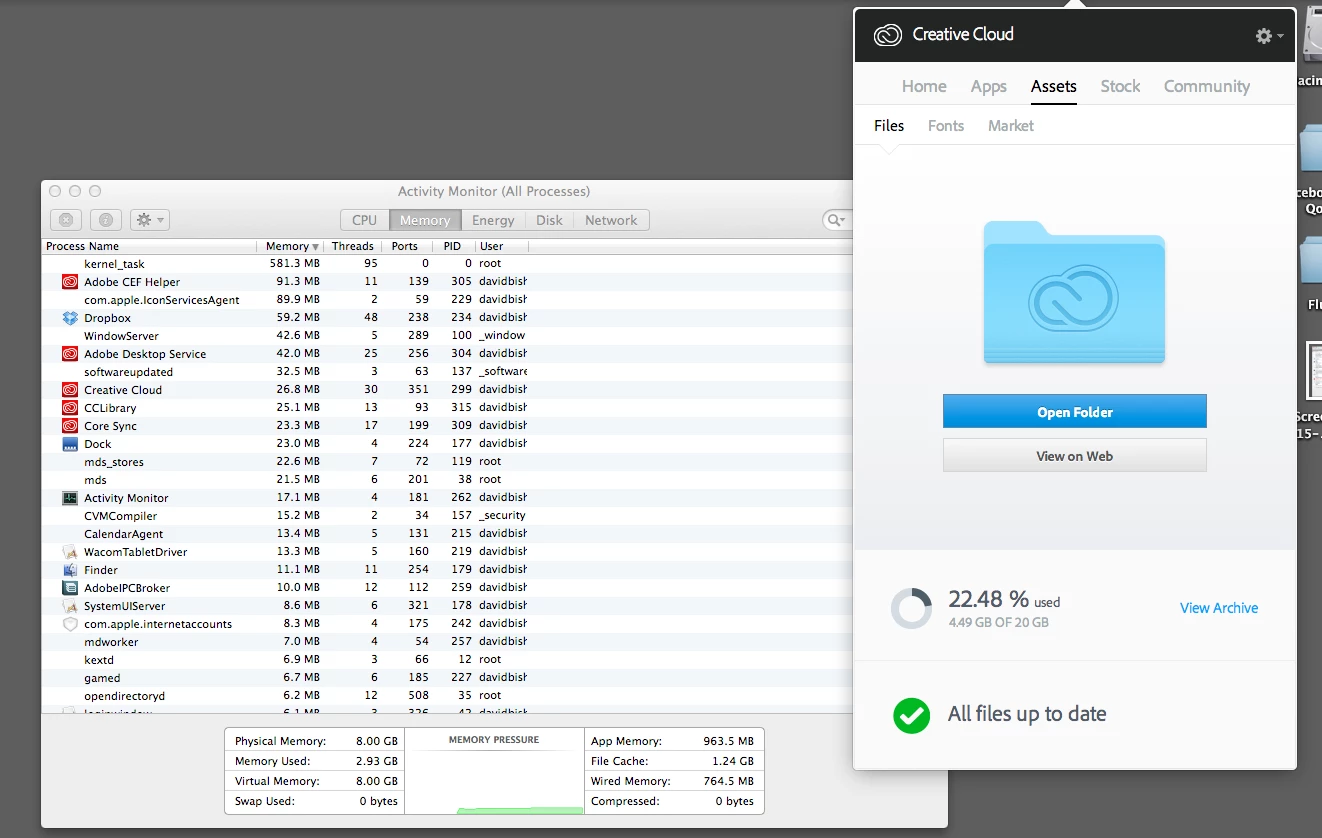
Task: Click the CCLibrary process icon
Action: click(x=70, y=408)
